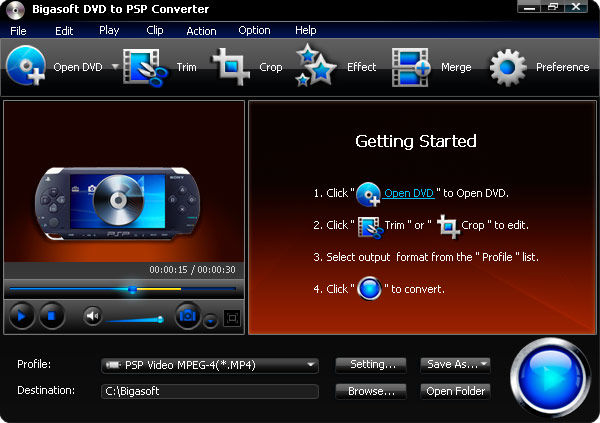Expand snapshot options arrow
This screenshot has width=600, height=423.
tap(210, 321)
